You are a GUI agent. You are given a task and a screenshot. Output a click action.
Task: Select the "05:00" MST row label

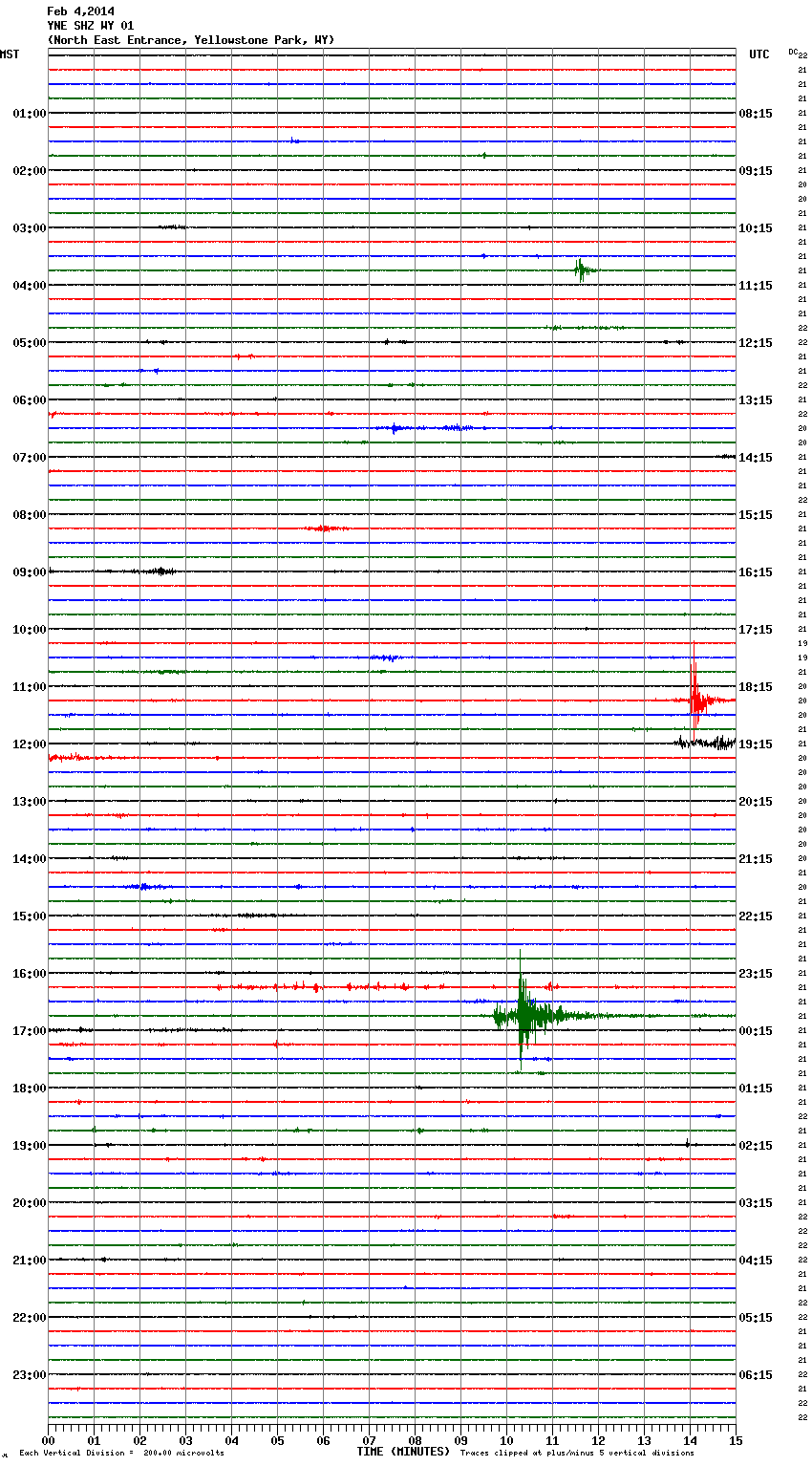click(x=30, y=343)
